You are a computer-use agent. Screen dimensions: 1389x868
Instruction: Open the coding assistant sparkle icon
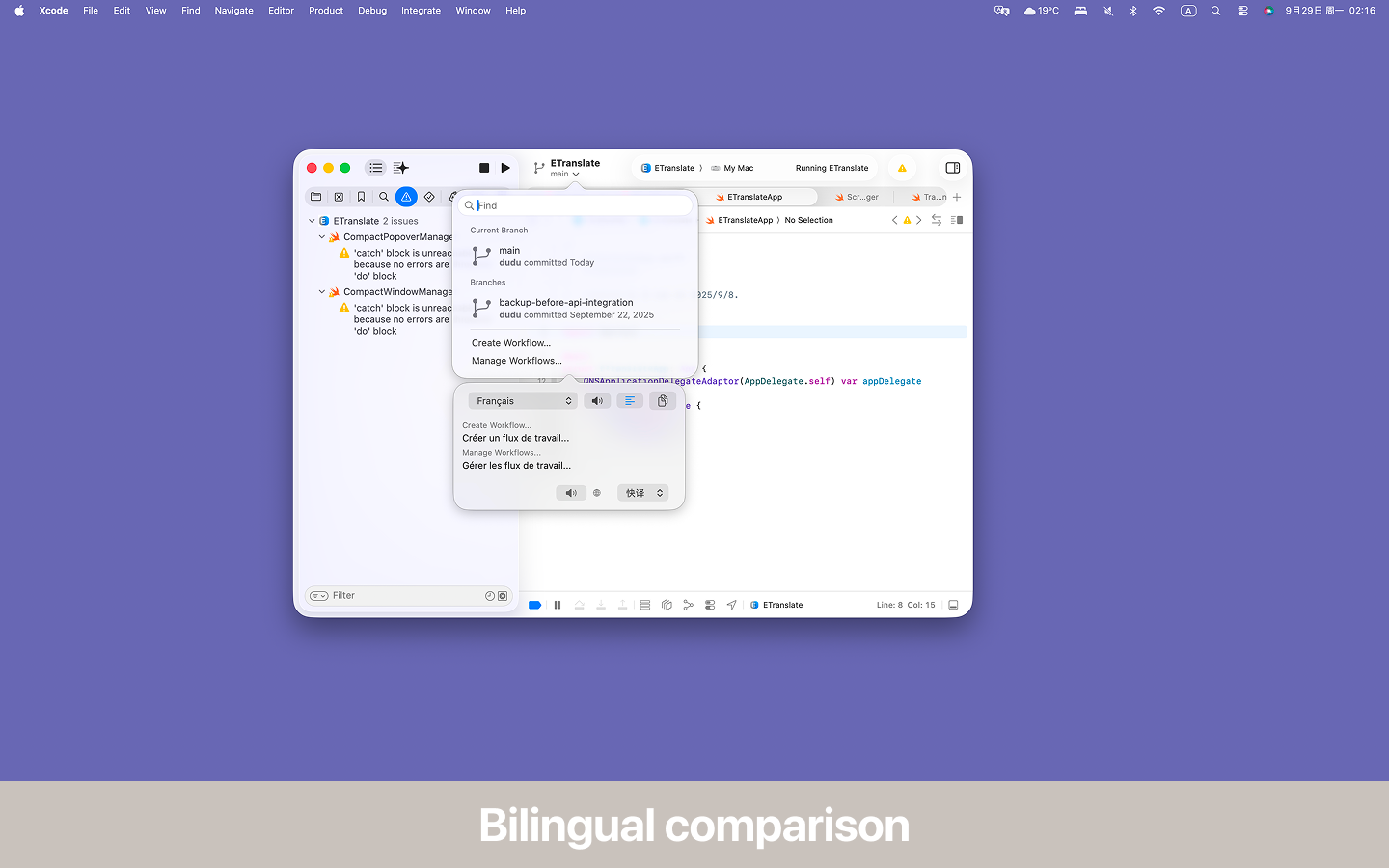(x=401, y=168)
